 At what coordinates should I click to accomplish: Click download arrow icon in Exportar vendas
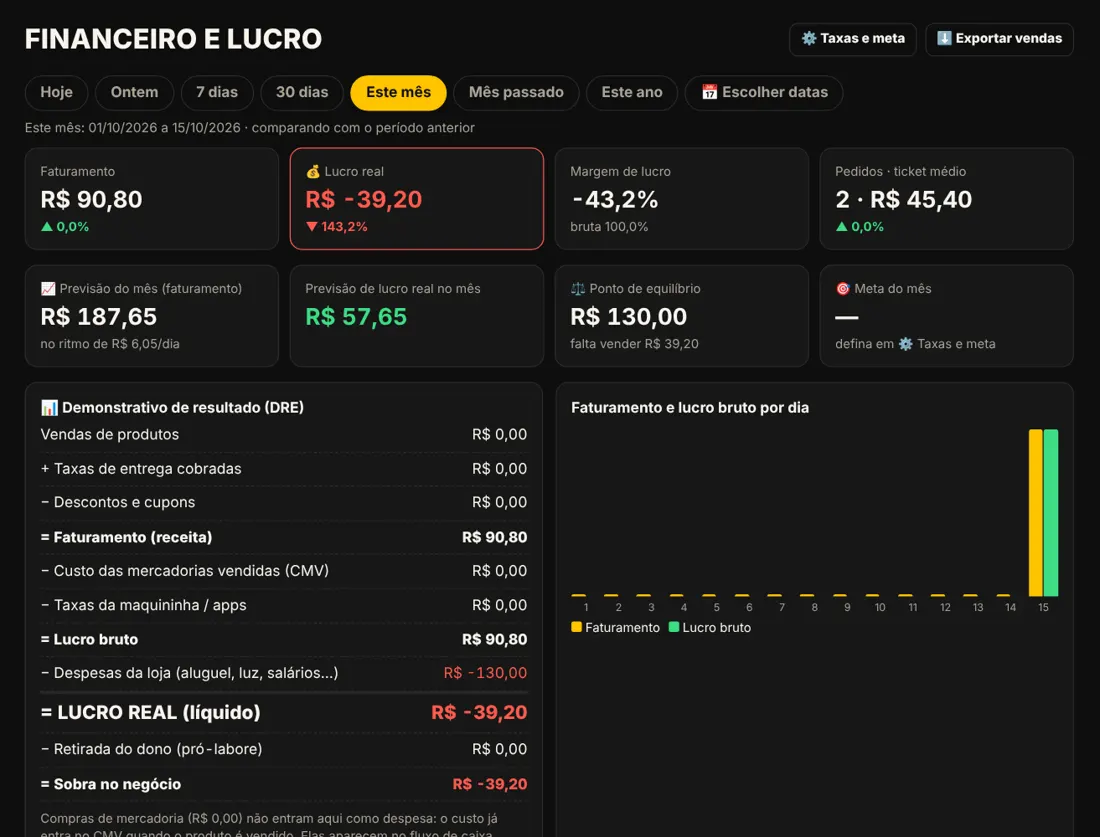(944, 38)
